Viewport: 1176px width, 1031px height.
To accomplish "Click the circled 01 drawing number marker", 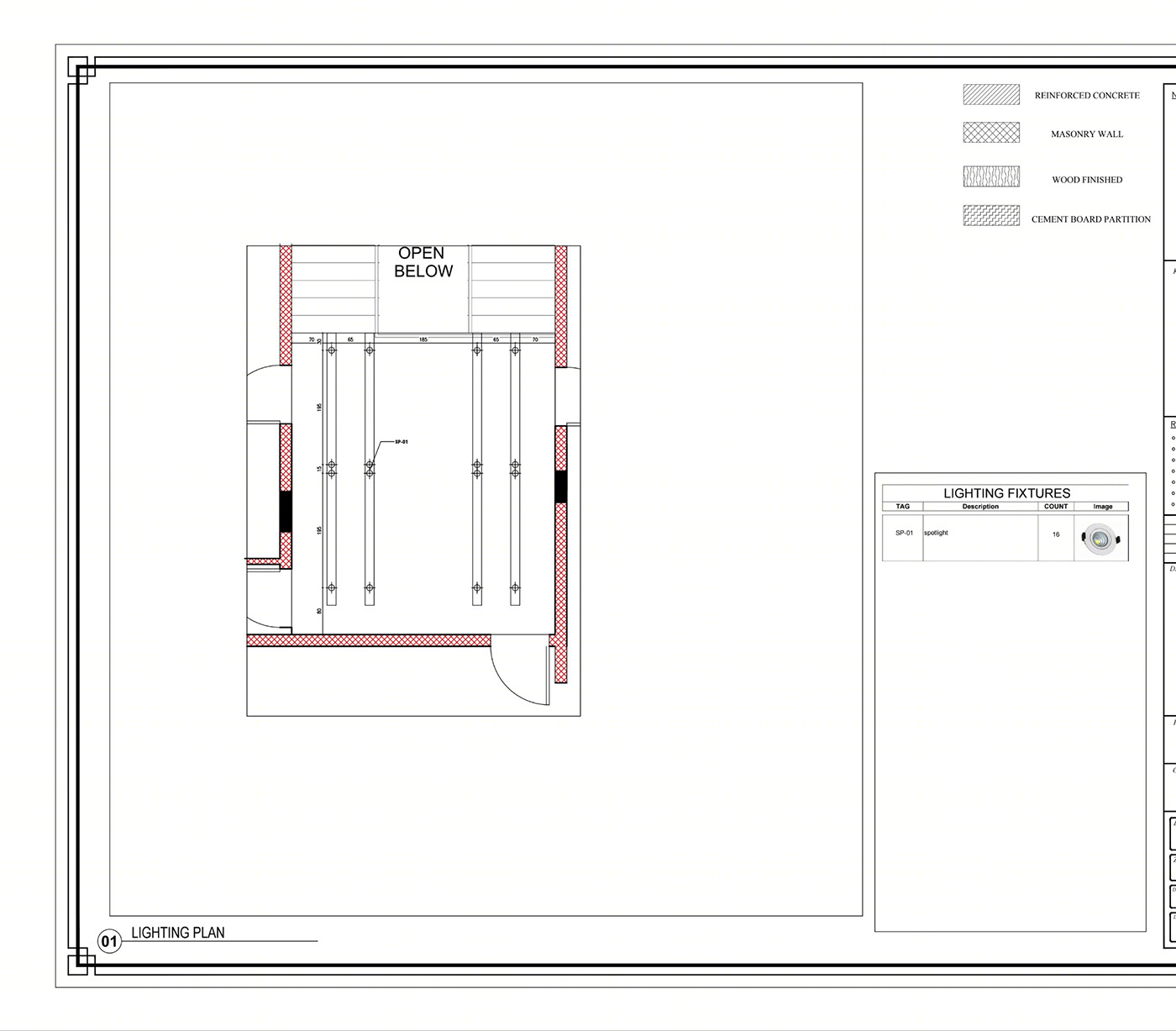I will tap(108, 942).
